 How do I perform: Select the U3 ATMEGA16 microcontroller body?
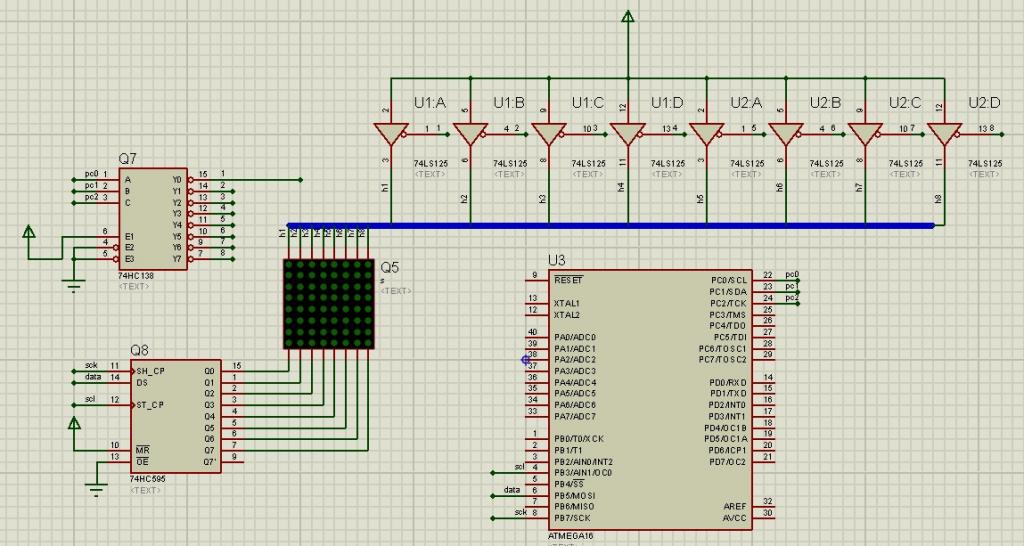coord(650,400)
